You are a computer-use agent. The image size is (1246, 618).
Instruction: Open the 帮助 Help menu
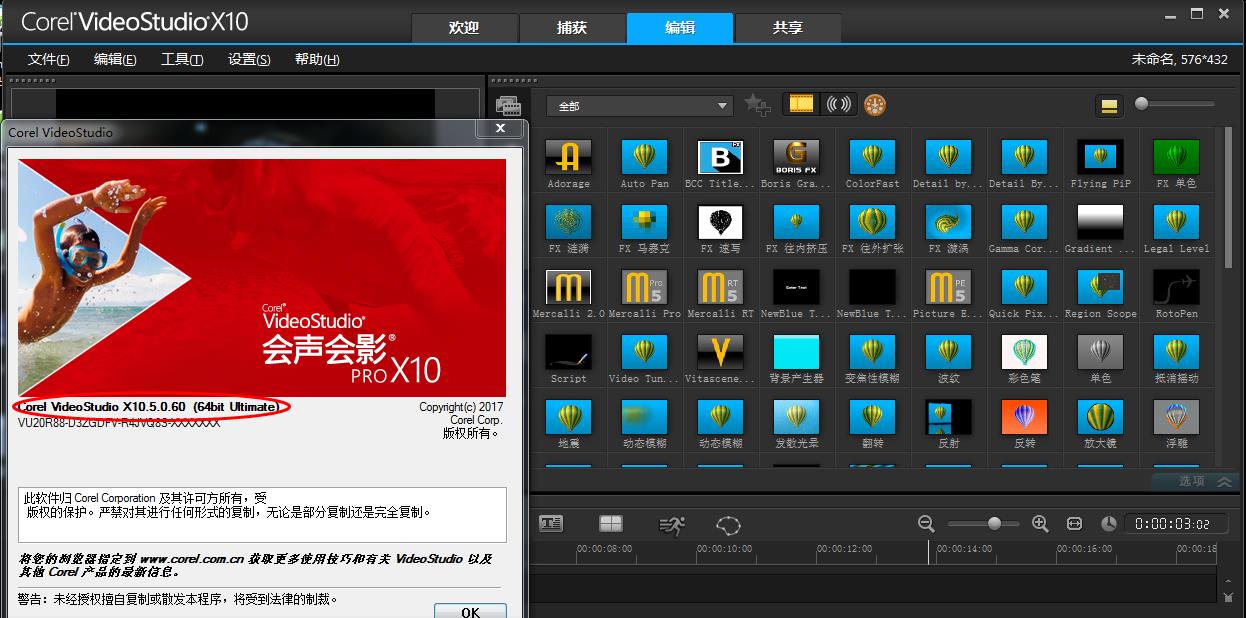(317, 60)
